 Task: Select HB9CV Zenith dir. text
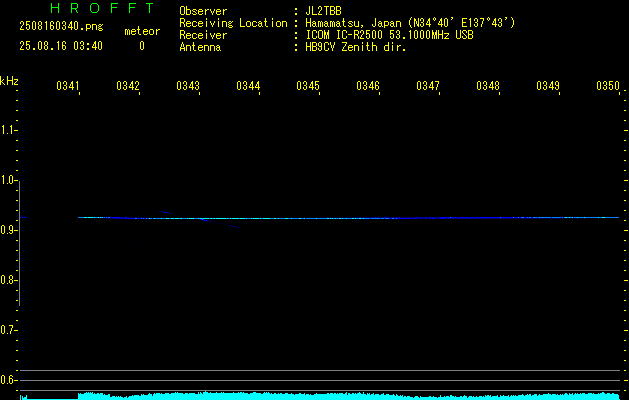click(356, 47)
